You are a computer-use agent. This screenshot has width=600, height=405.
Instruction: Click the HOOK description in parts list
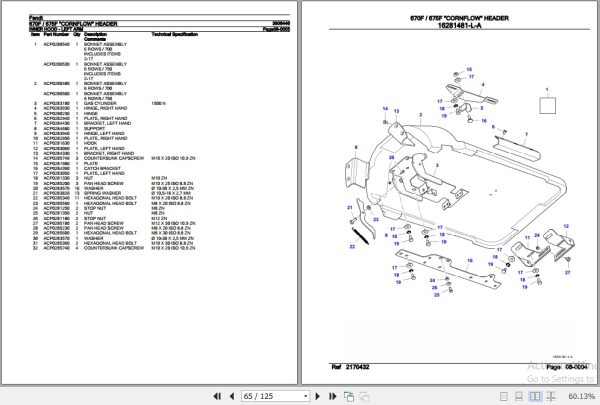click(x=90, y=143)
